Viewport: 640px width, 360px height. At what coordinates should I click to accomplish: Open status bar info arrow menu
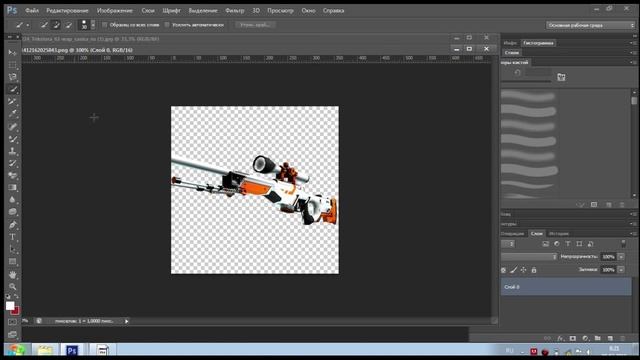click(x=127, y=321)
